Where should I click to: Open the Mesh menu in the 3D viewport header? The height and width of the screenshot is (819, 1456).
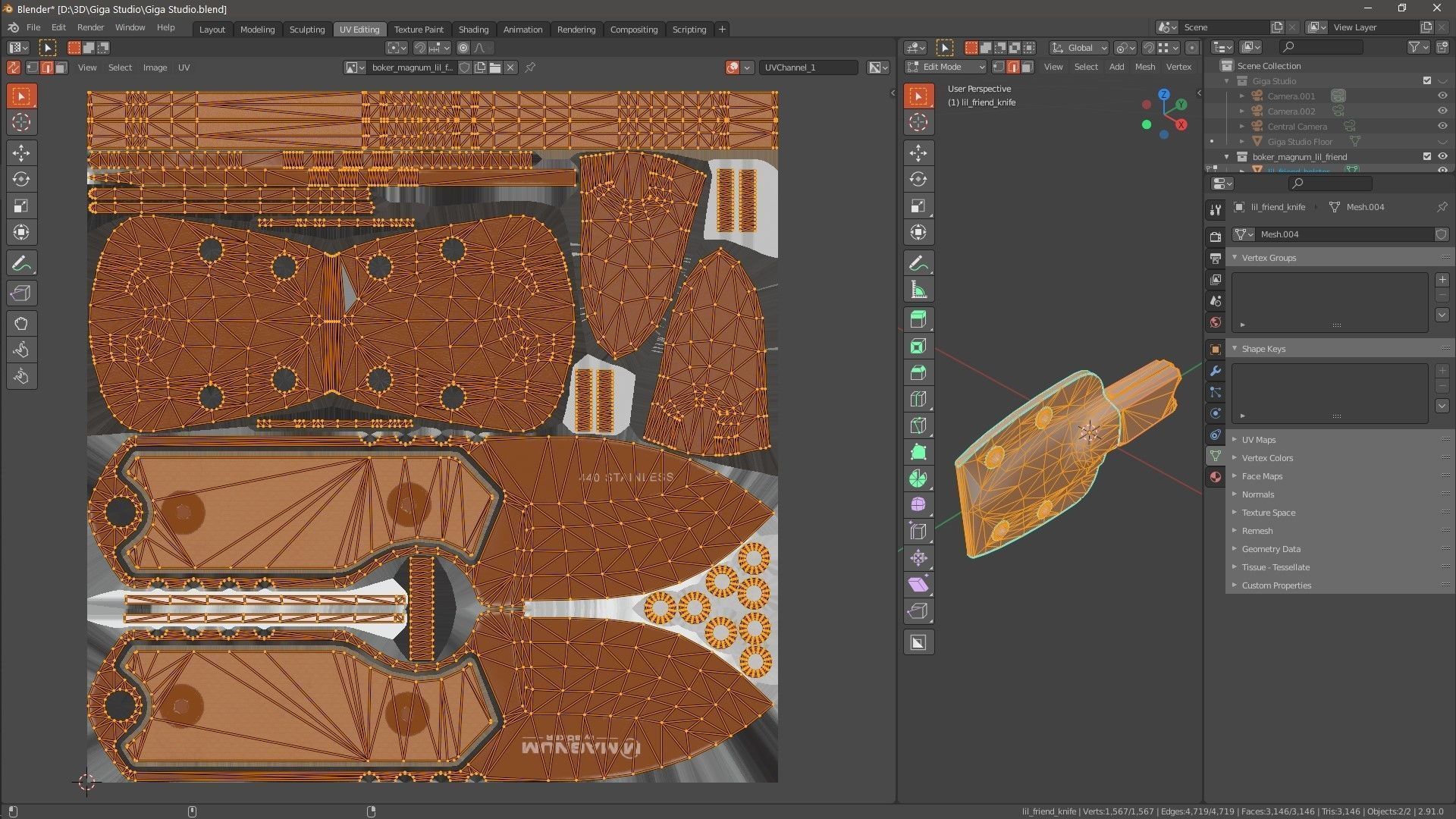tap(1145, 67)
